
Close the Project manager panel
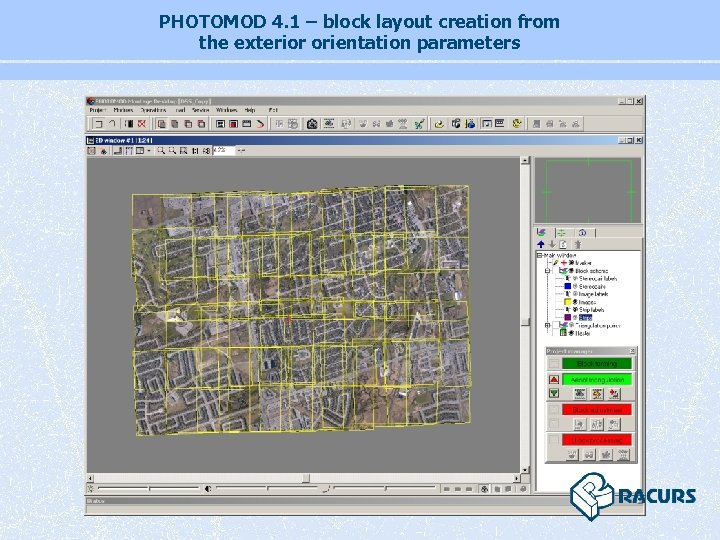(632, 351)
